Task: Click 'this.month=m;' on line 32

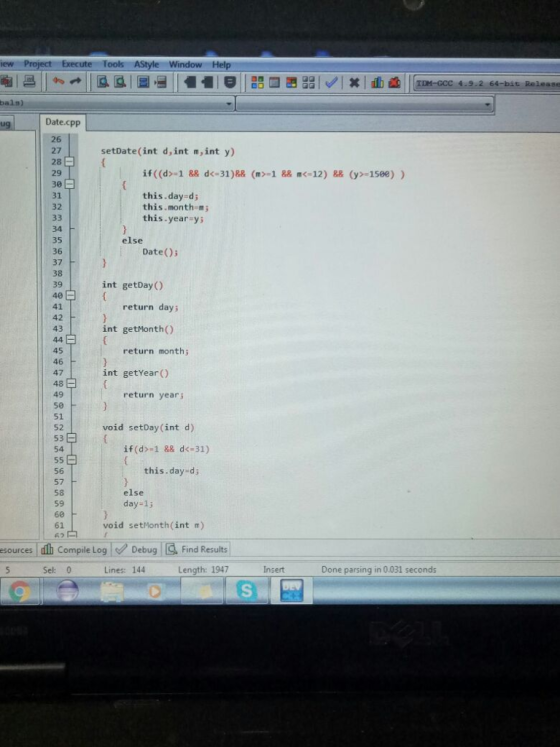Action: pos(175,207)
